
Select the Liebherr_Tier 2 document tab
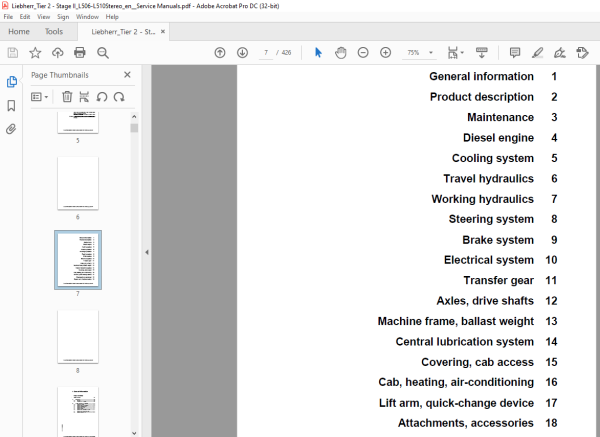coord(123,32)
